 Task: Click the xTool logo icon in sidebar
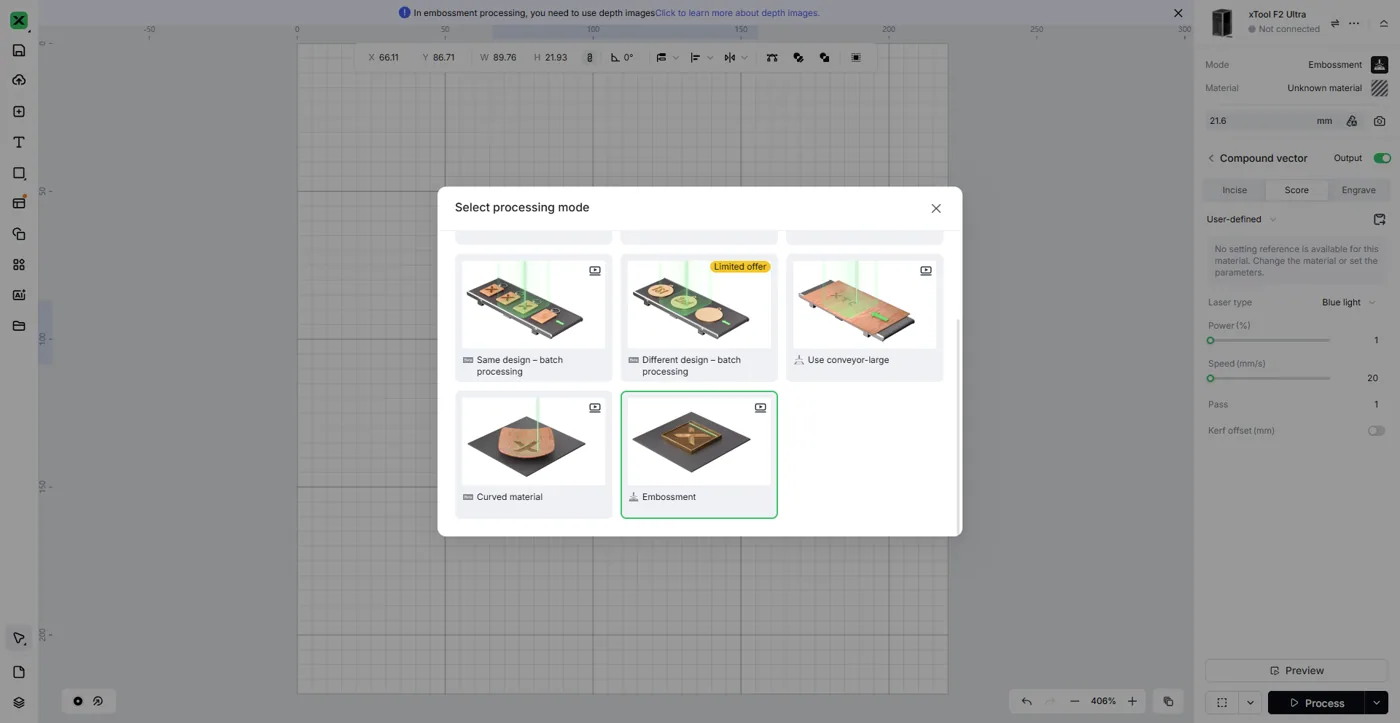point(18,20)
